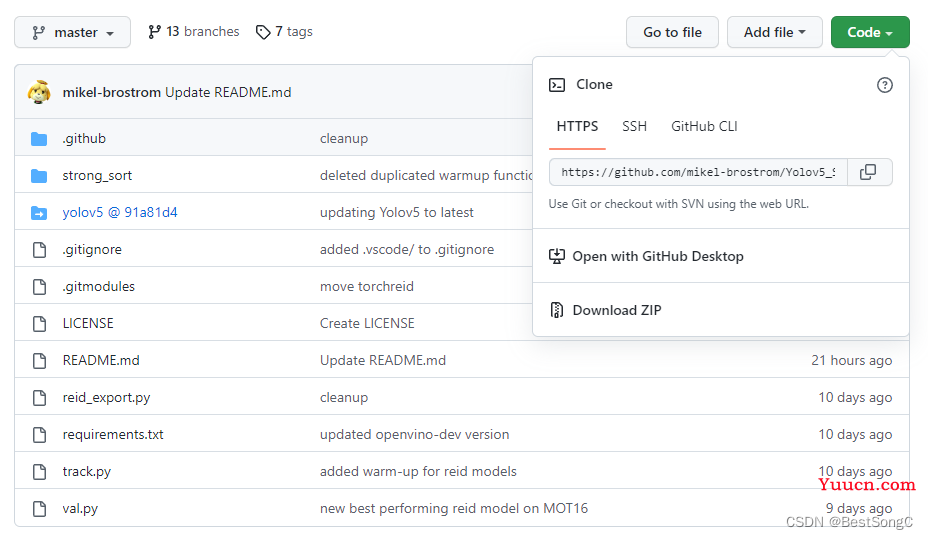
Task: Open the cleanup commit for reid_export.py
Action: coord(344,398)
